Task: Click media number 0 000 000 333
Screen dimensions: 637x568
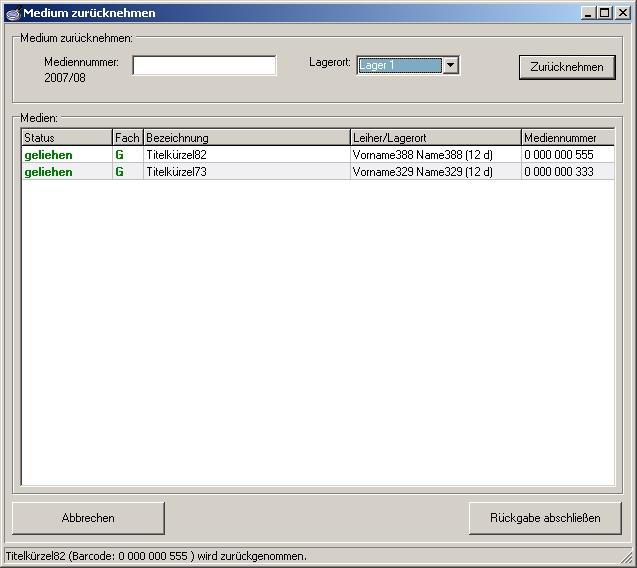Action: pos(558,172)
